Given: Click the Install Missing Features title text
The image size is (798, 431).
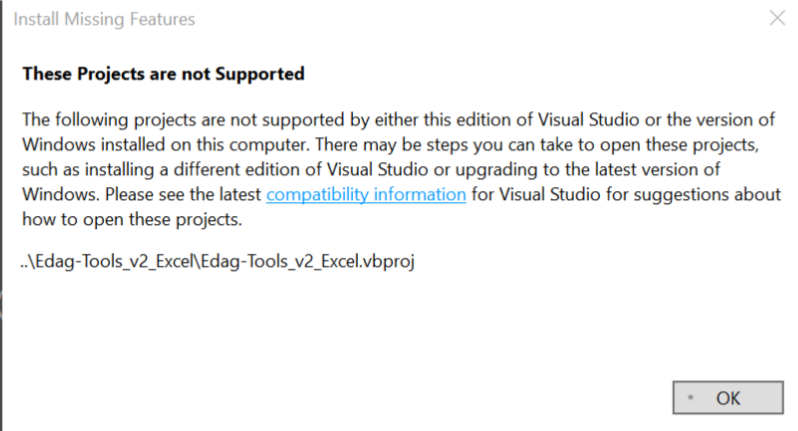Looking at the screenshot, I should coord(104,19).
